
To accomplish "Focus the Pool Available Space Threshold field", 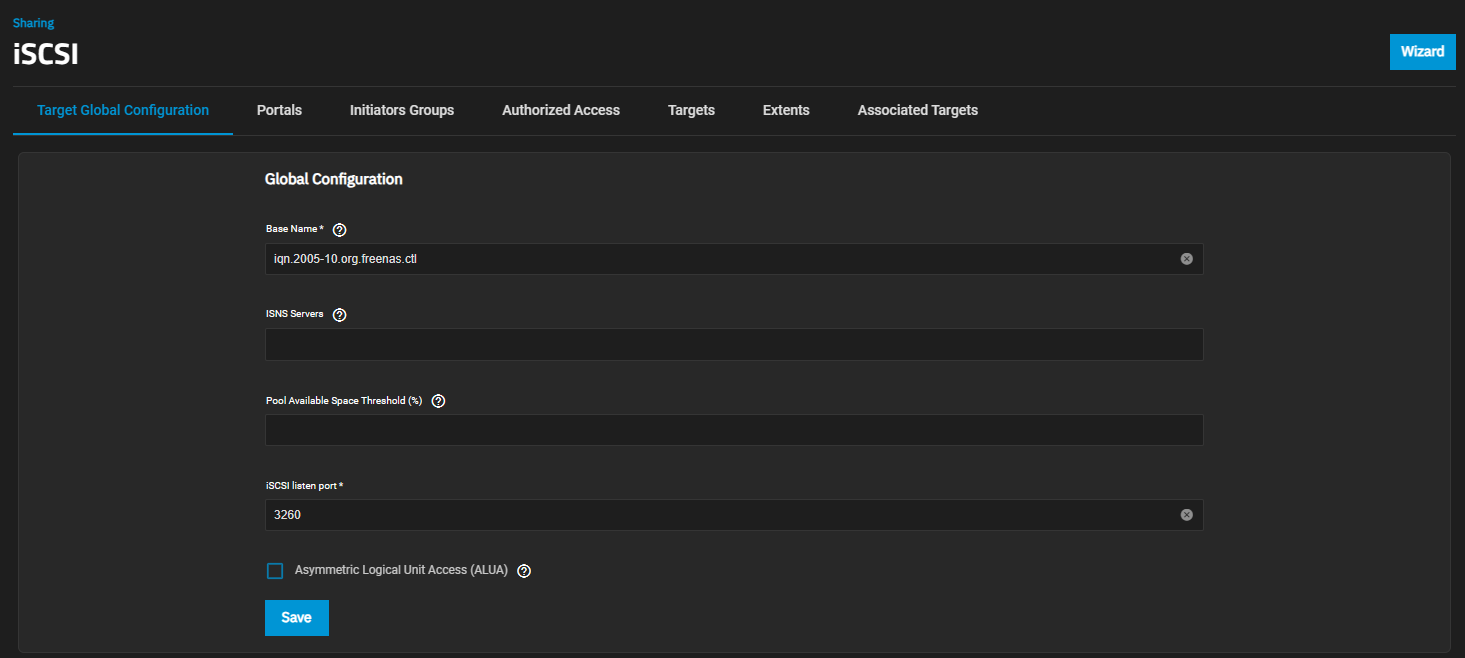I will [x=733, y=430].
